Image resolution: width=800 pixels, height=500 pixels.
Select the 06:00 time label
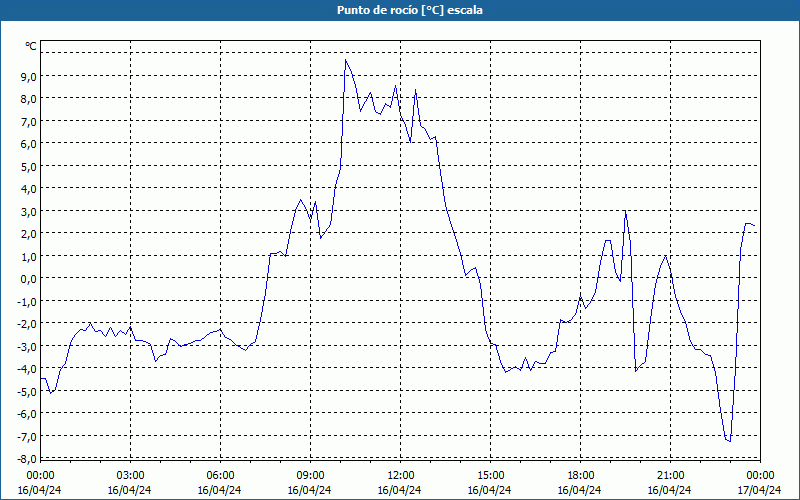(220, 476)
